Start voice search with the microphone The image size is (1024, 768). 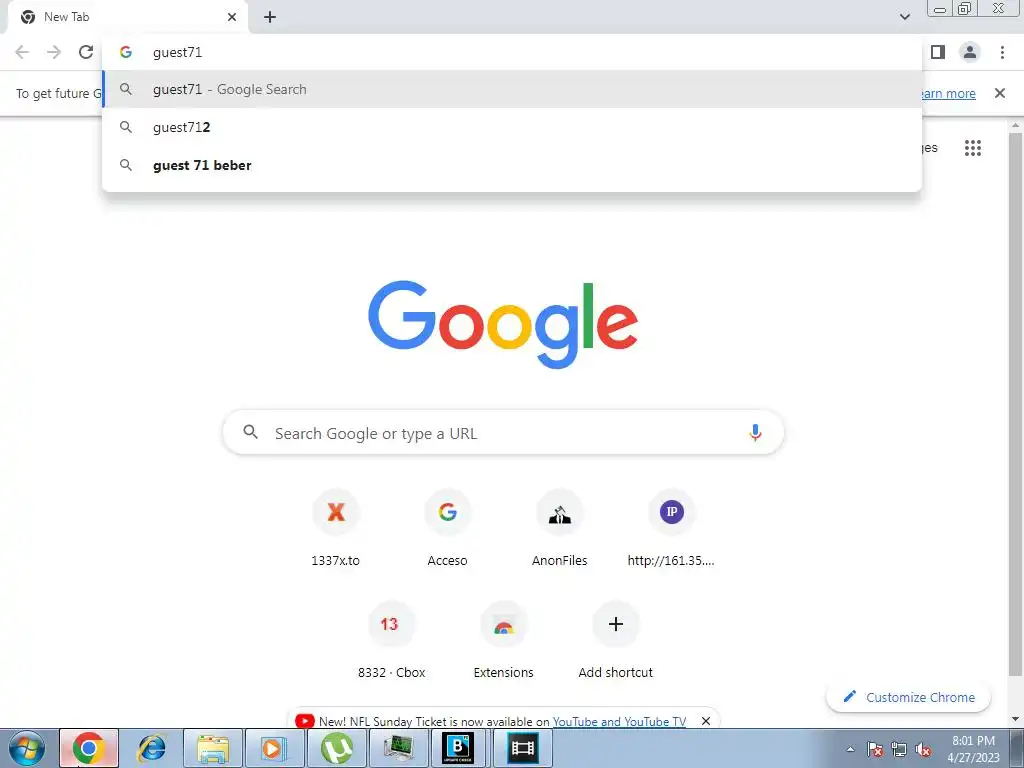click(755, 432)
